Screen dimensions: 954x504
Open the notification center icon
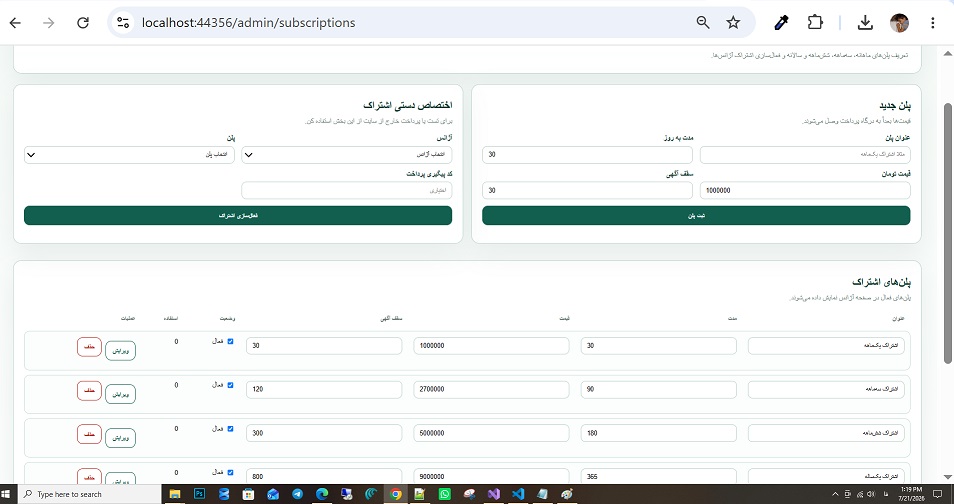click(x=938, y=494)
